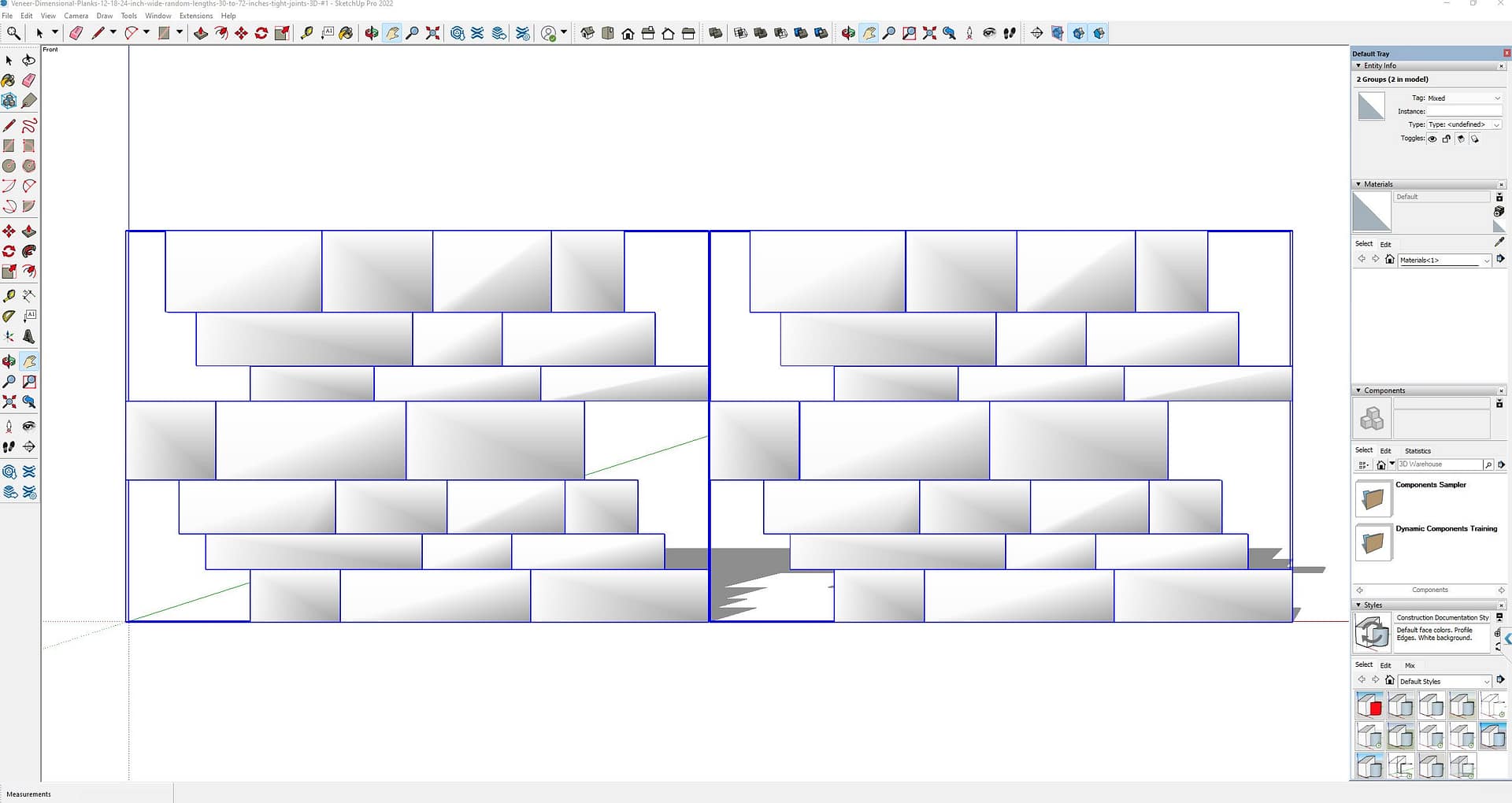This screenshot has height=803, width=1512.
Task: Switch to the Iso house view icon
Action: coord(587,33)
